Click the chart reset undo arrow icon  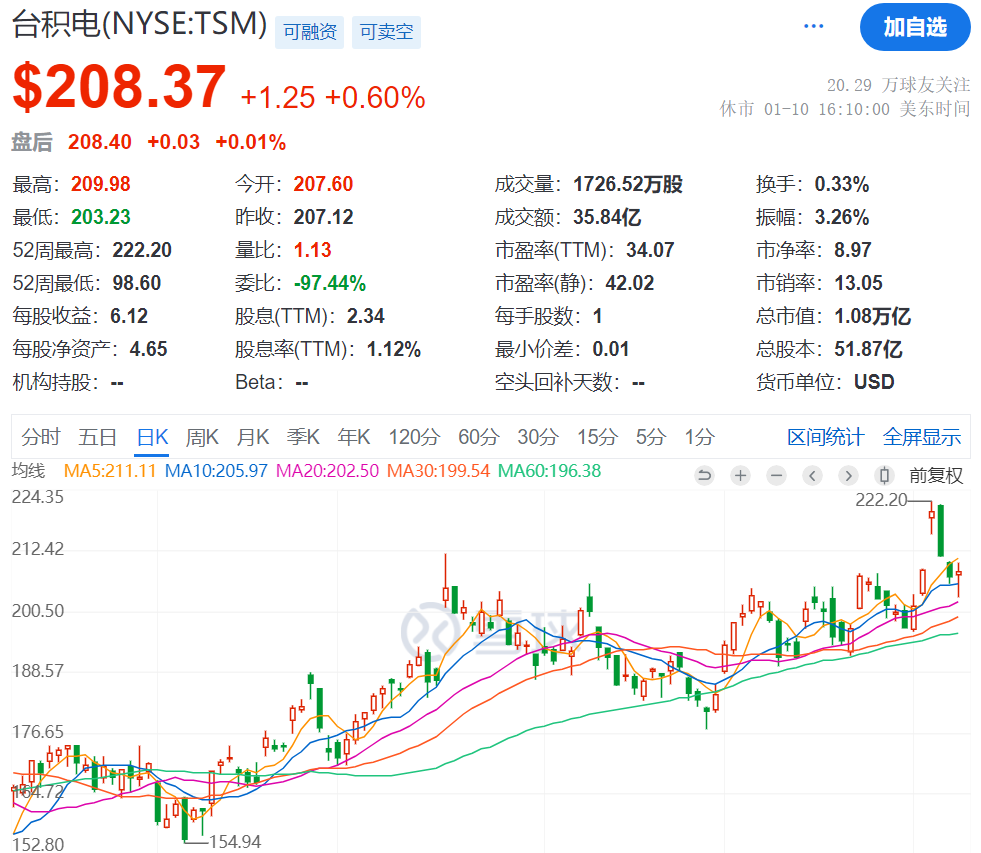tap(704, 476)
